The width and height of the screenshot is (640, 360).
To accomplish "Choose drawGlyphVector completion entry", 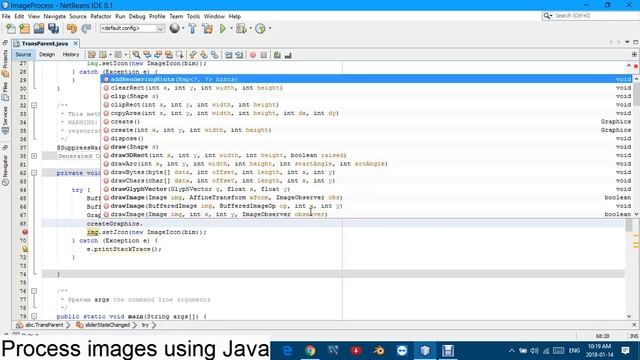I will click(x=367, y=189).
